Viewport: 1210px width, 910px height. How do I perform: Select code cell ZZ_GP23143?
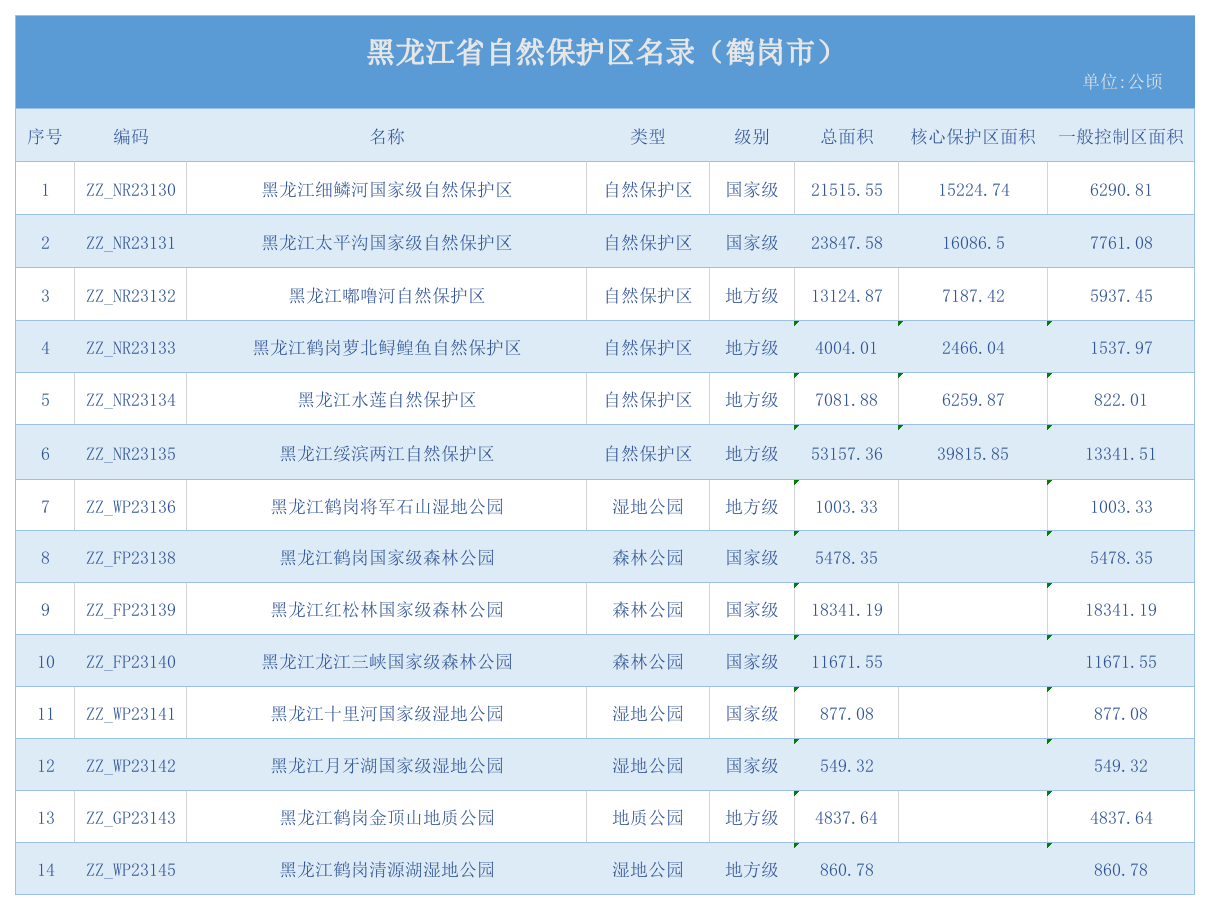(131, 817)
